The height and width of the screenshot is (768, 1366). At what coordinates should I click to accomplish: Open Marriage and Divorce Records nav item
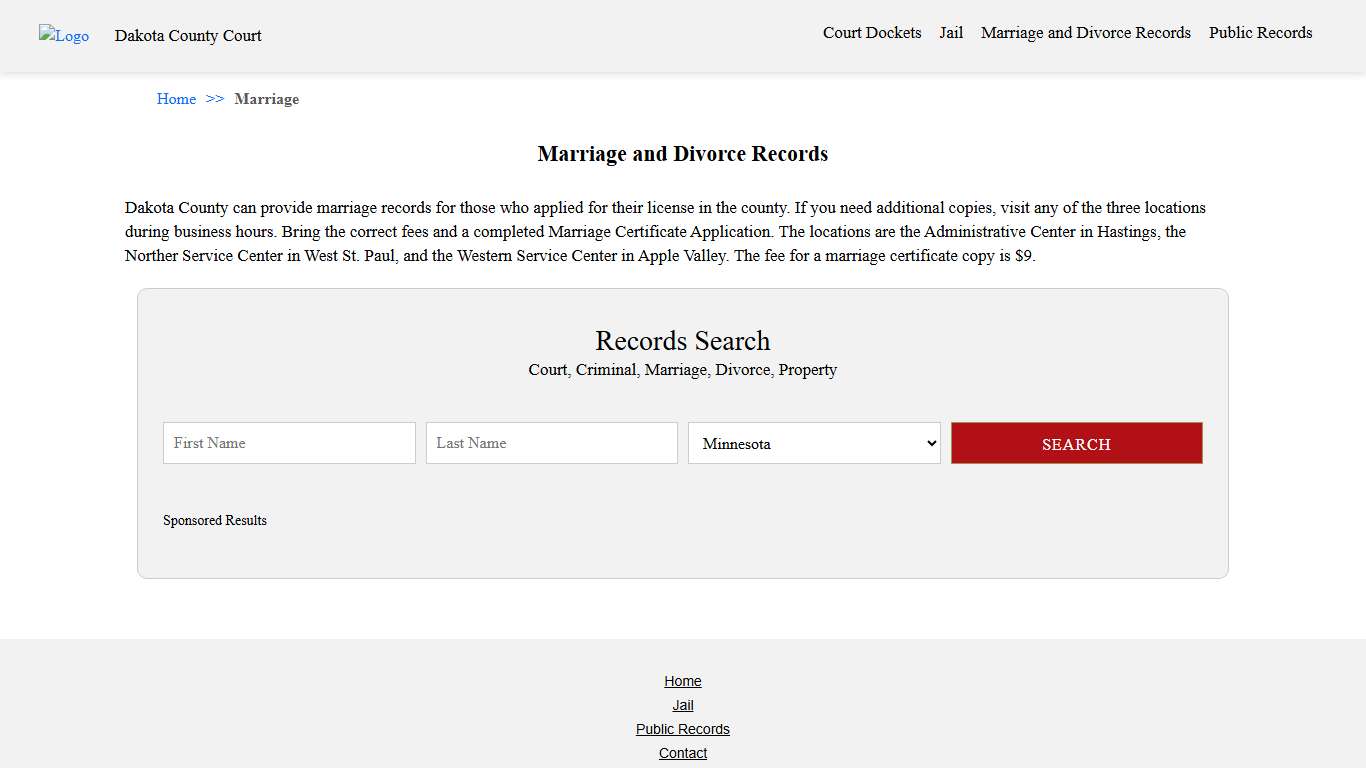[1085, 33]
